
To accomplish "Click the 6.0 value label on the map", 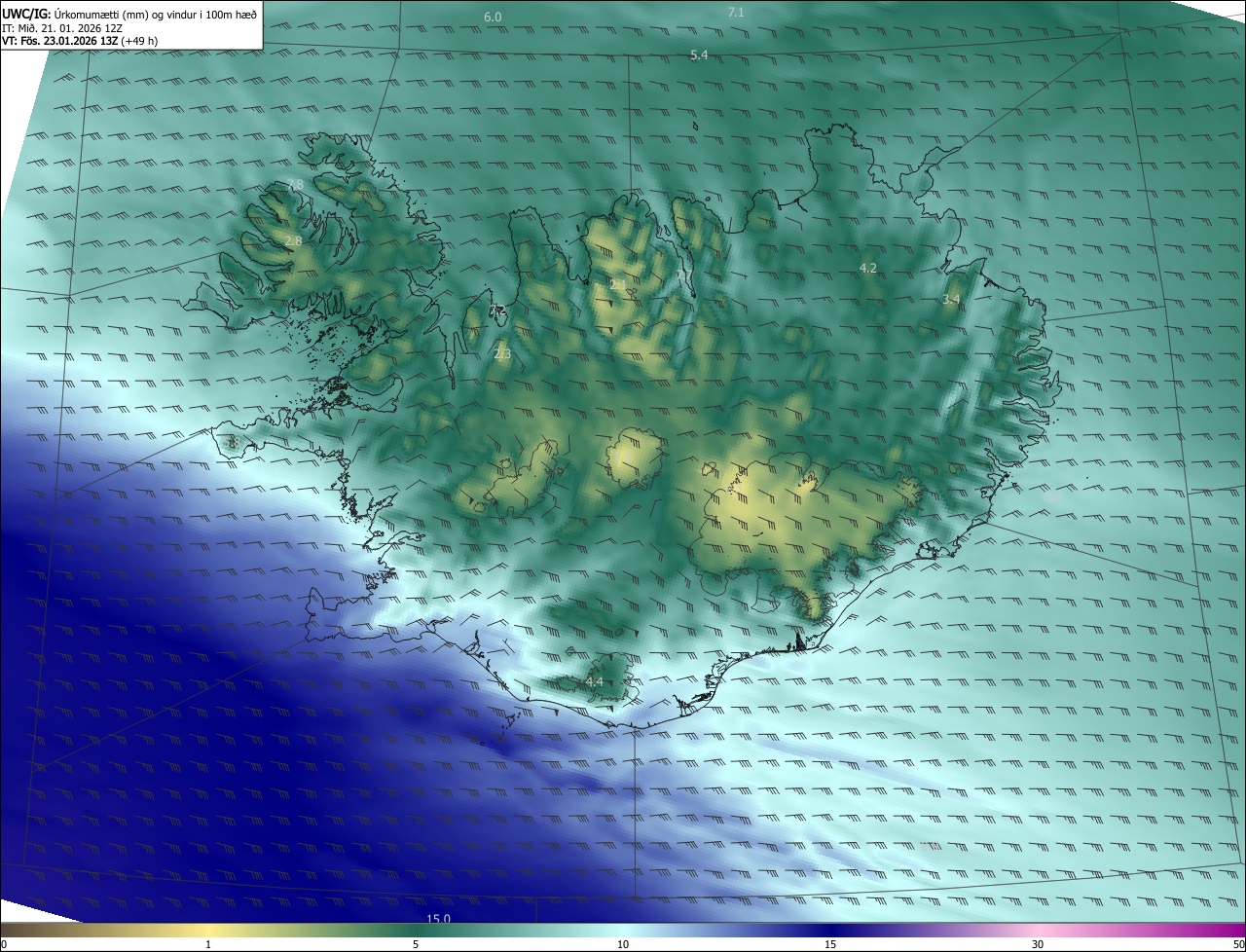I will (493, 18).
